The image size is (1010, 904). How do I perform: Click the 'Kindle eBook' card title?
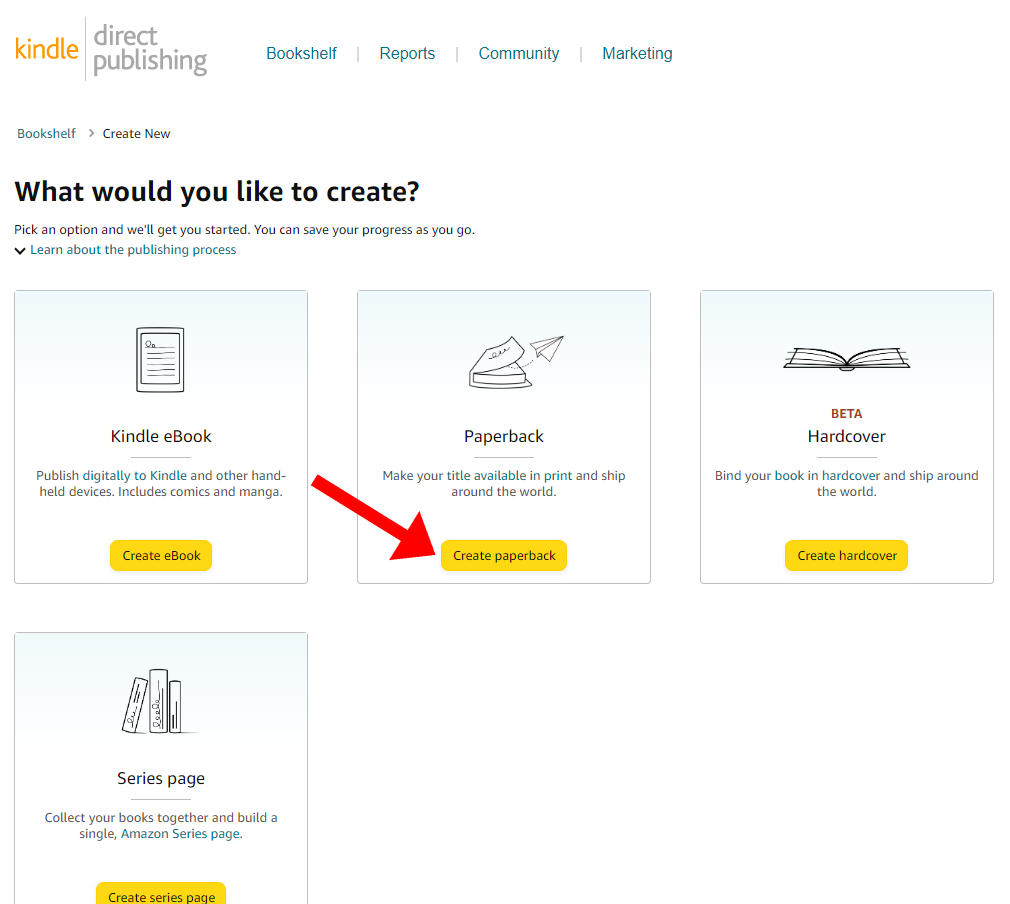pyautogui.click(x=161, y=436)
